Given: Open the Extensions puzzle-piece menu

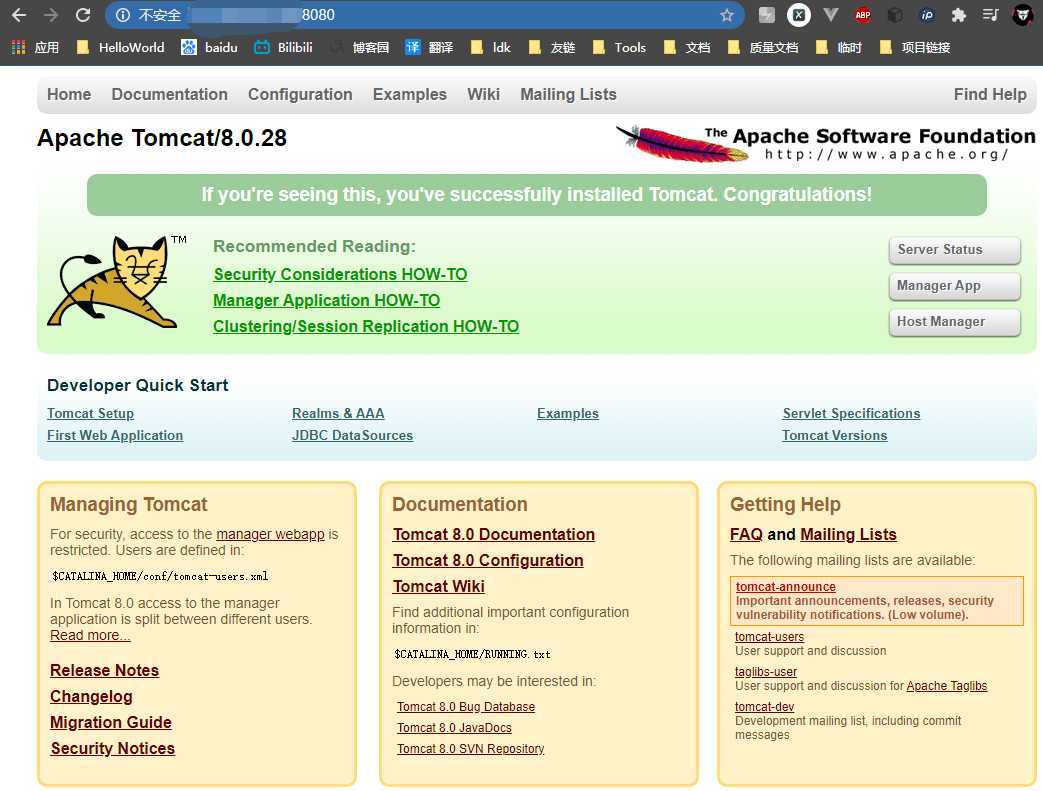Looking at the screenshot, I should tap(959, 15).
